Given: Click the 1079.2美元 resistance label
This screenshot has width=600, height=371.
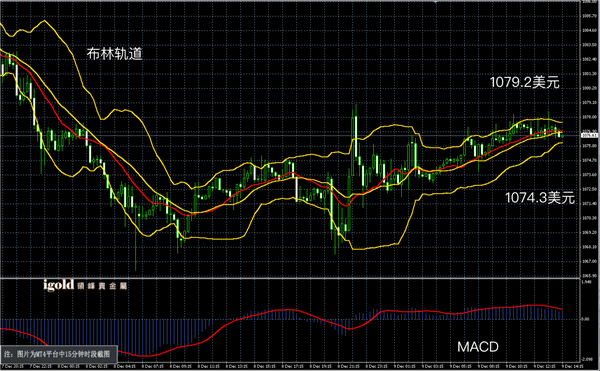Looking at the screenshot, I should 525,82.
